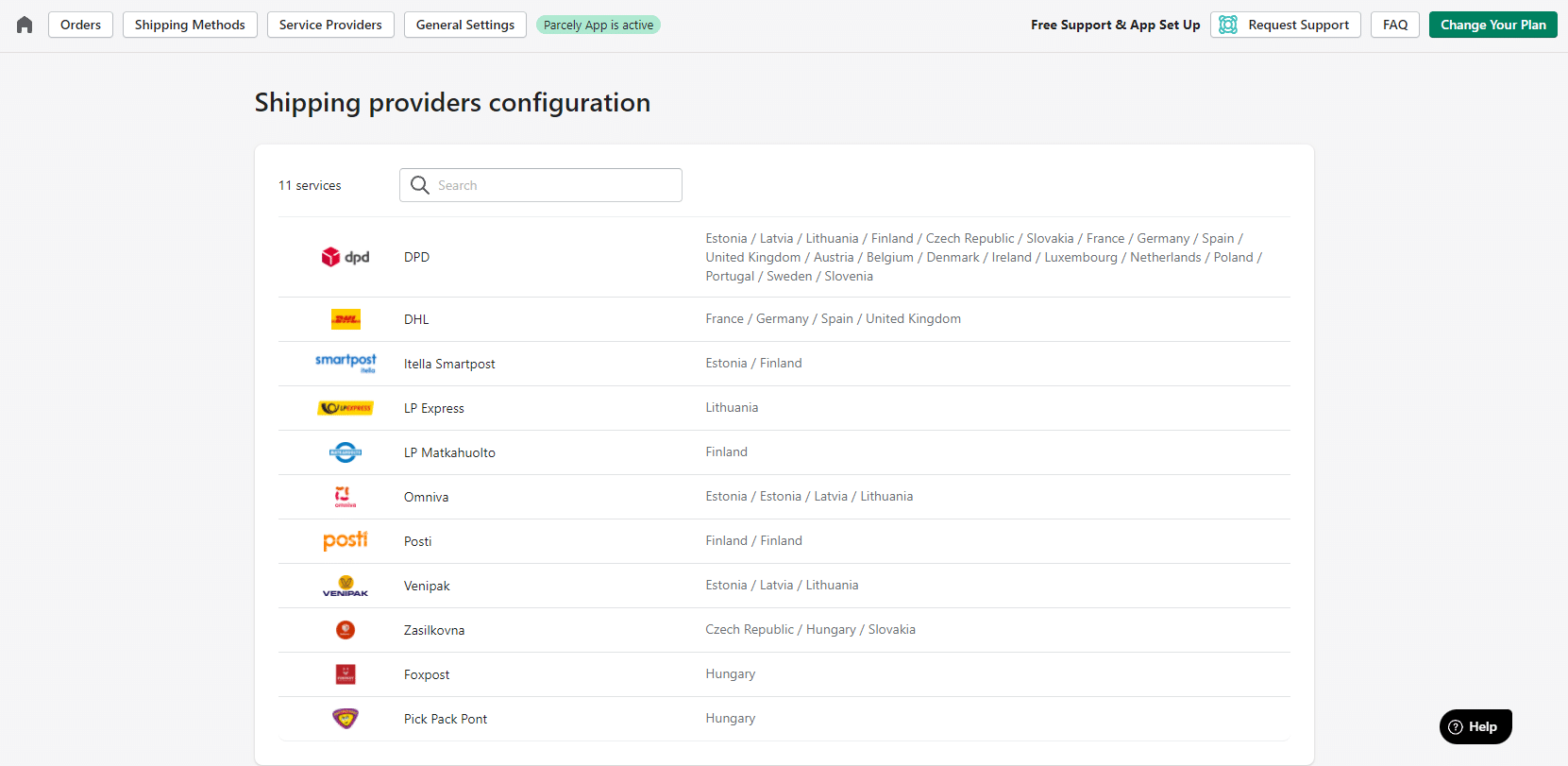Click 'Estonia / Estonia / Latvia / Lithuania' text

coord(809,496)
